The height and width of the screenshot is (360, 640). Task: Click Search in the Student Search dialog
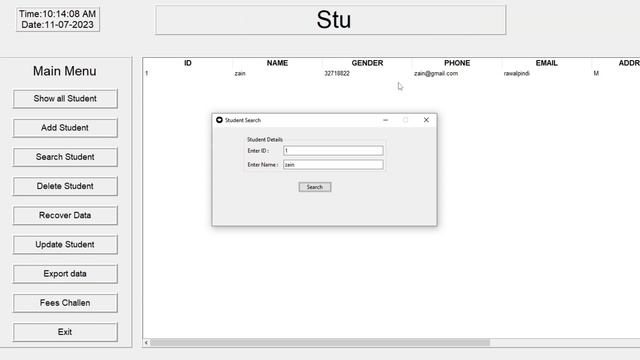(315, 187)
